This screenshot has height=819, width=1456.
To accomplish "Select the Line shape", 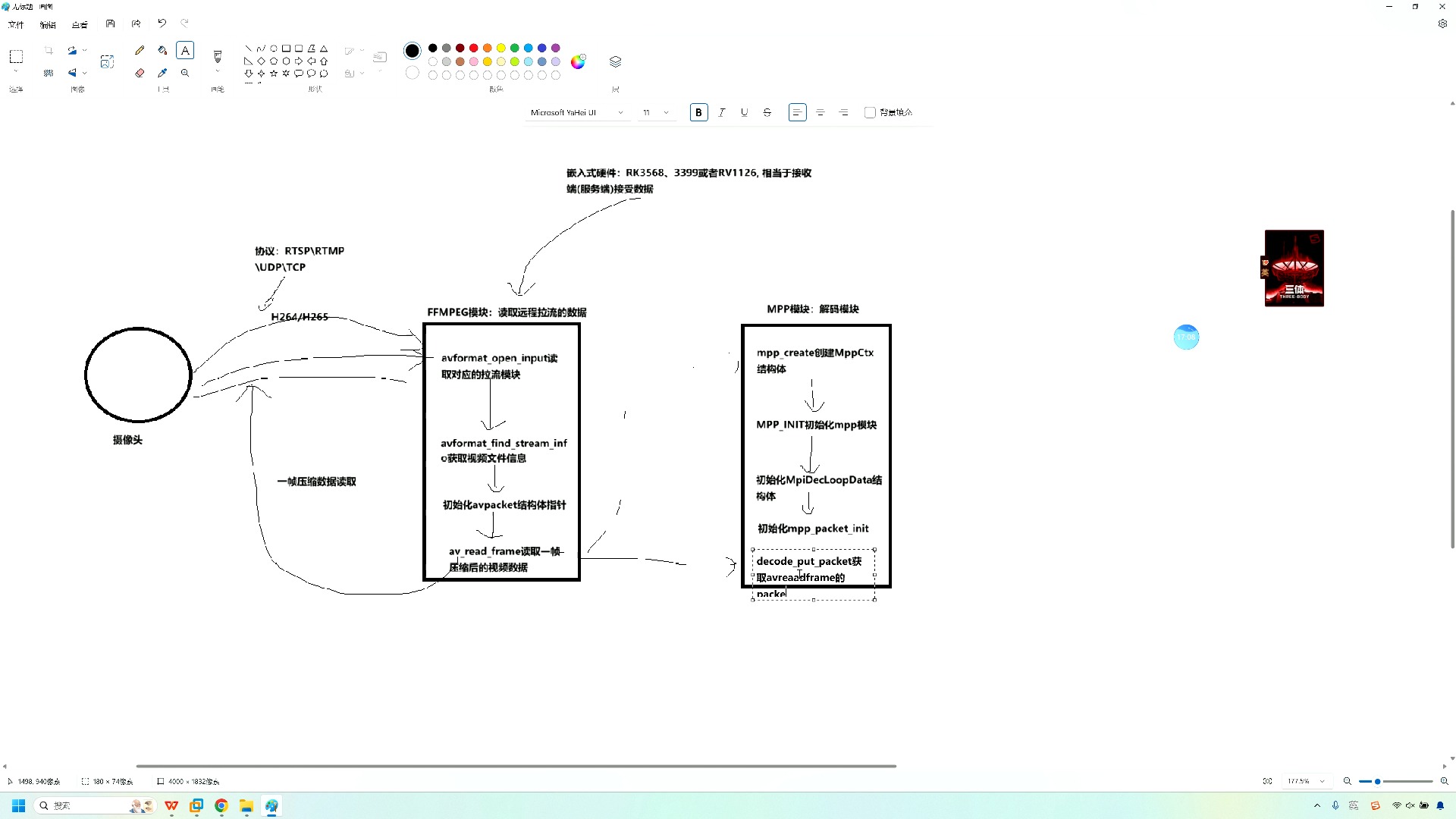I will pyautogui.click(x=249, y=48).
